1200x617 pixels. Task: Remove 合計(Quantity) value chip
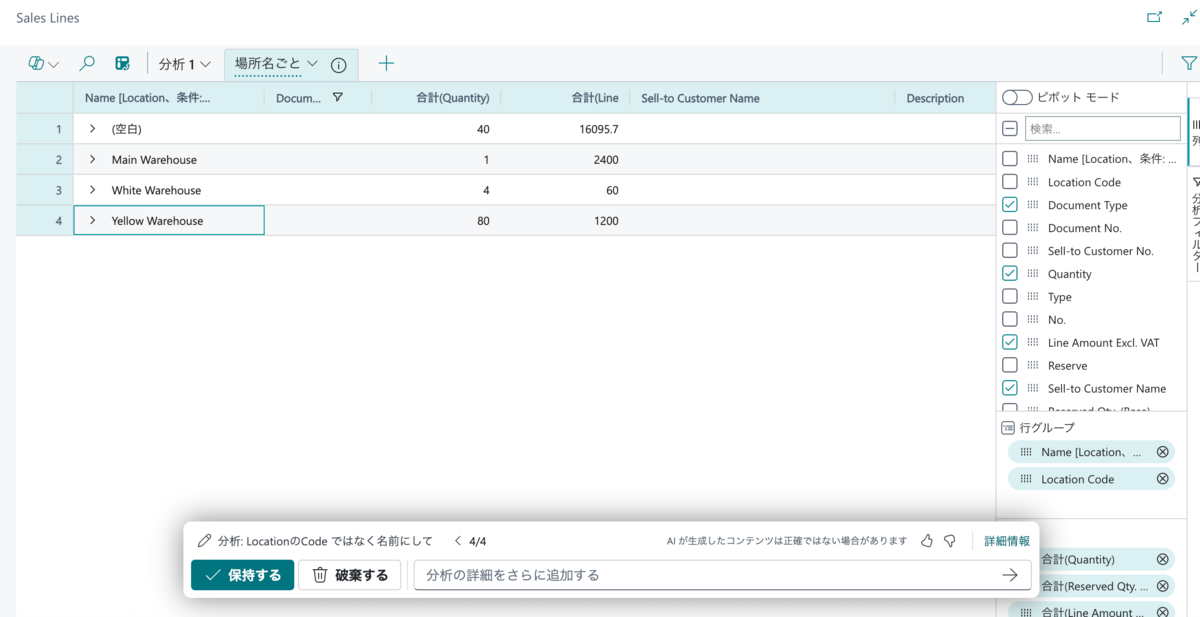coord(1162,560)
